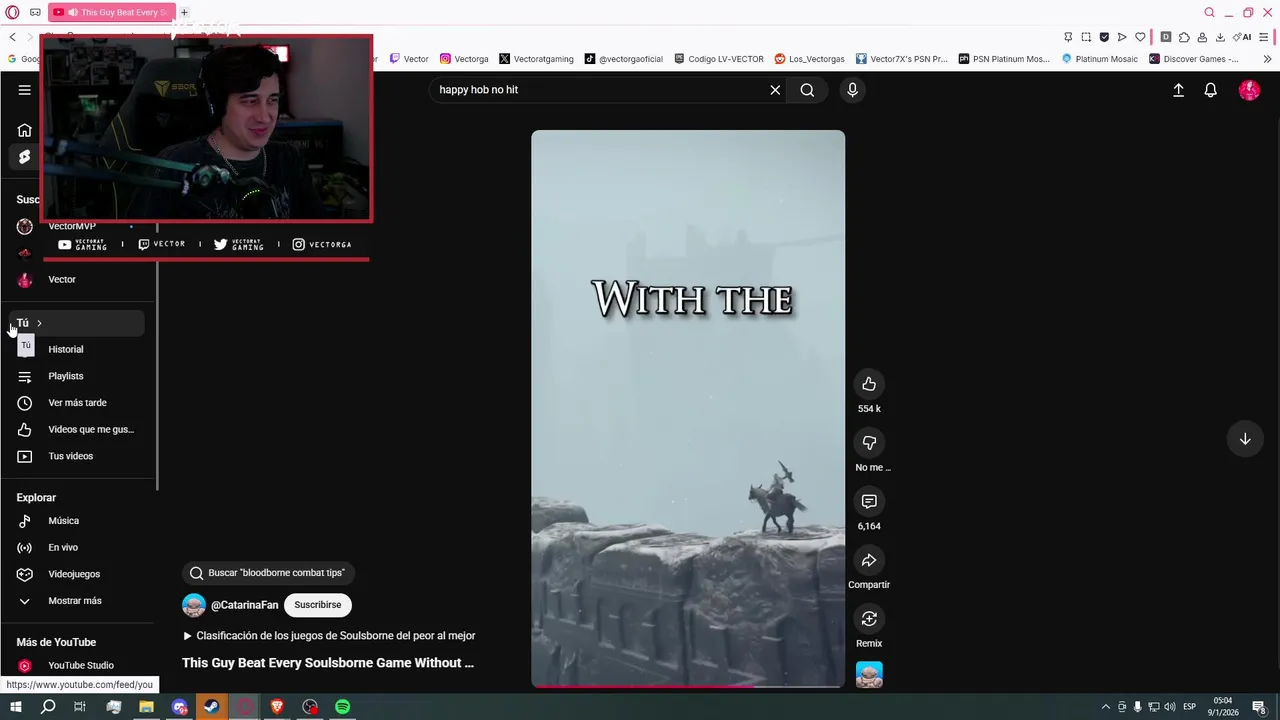The height and width of the screenshot is (720, 1280).
Task: Show hidden tray icons chevron
Action: coord(1105,707)
